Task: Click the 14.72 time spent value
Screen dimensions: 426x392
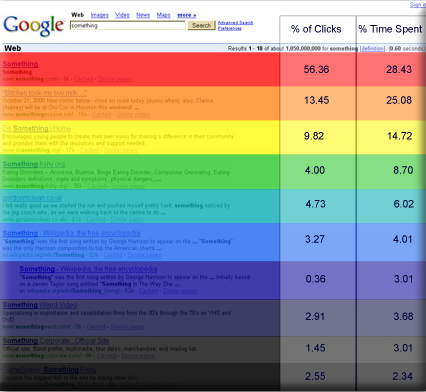Action: pos(399,136)
